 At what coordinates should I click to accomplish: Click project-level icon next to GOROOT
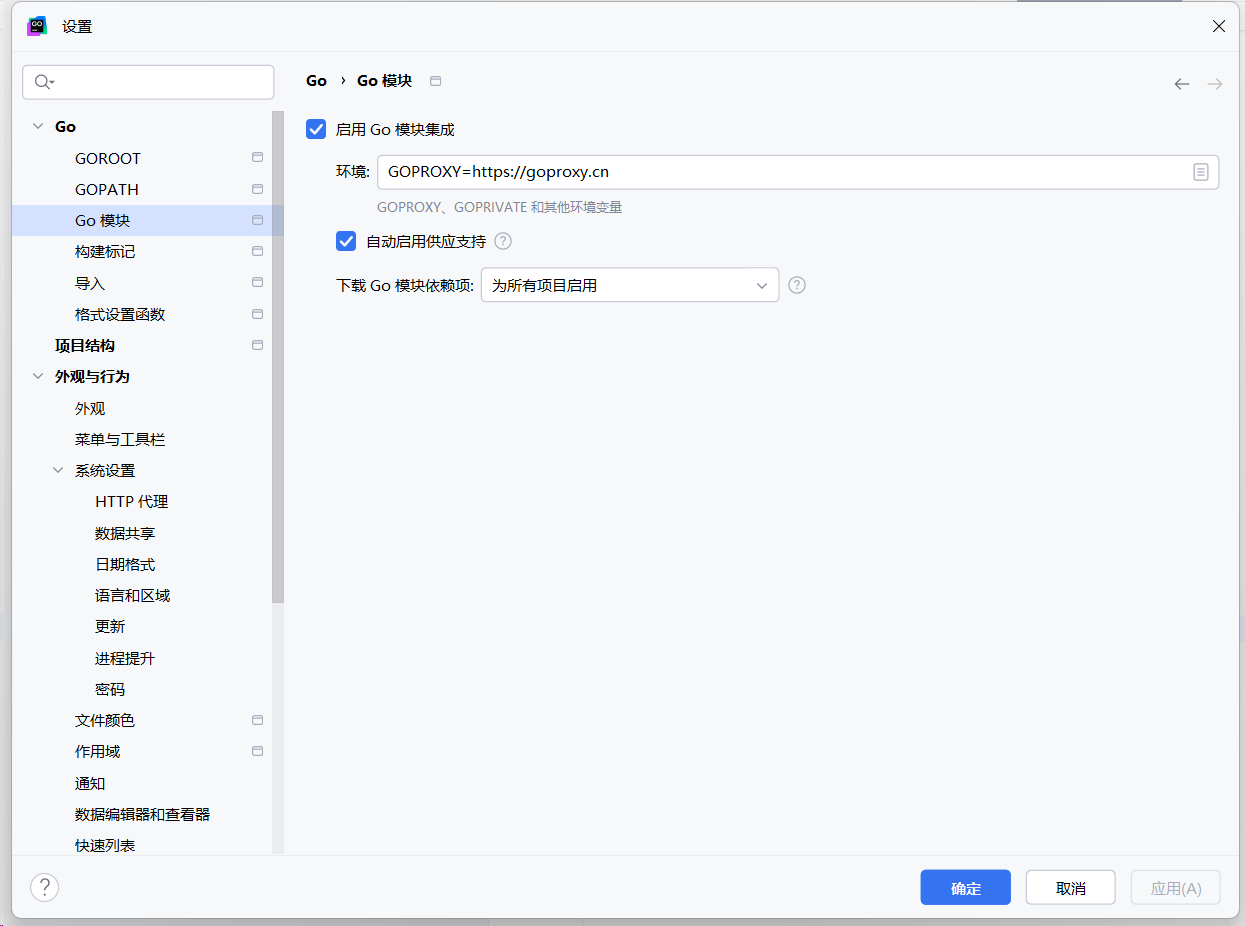pyautogui.click(x=257, y=158)
